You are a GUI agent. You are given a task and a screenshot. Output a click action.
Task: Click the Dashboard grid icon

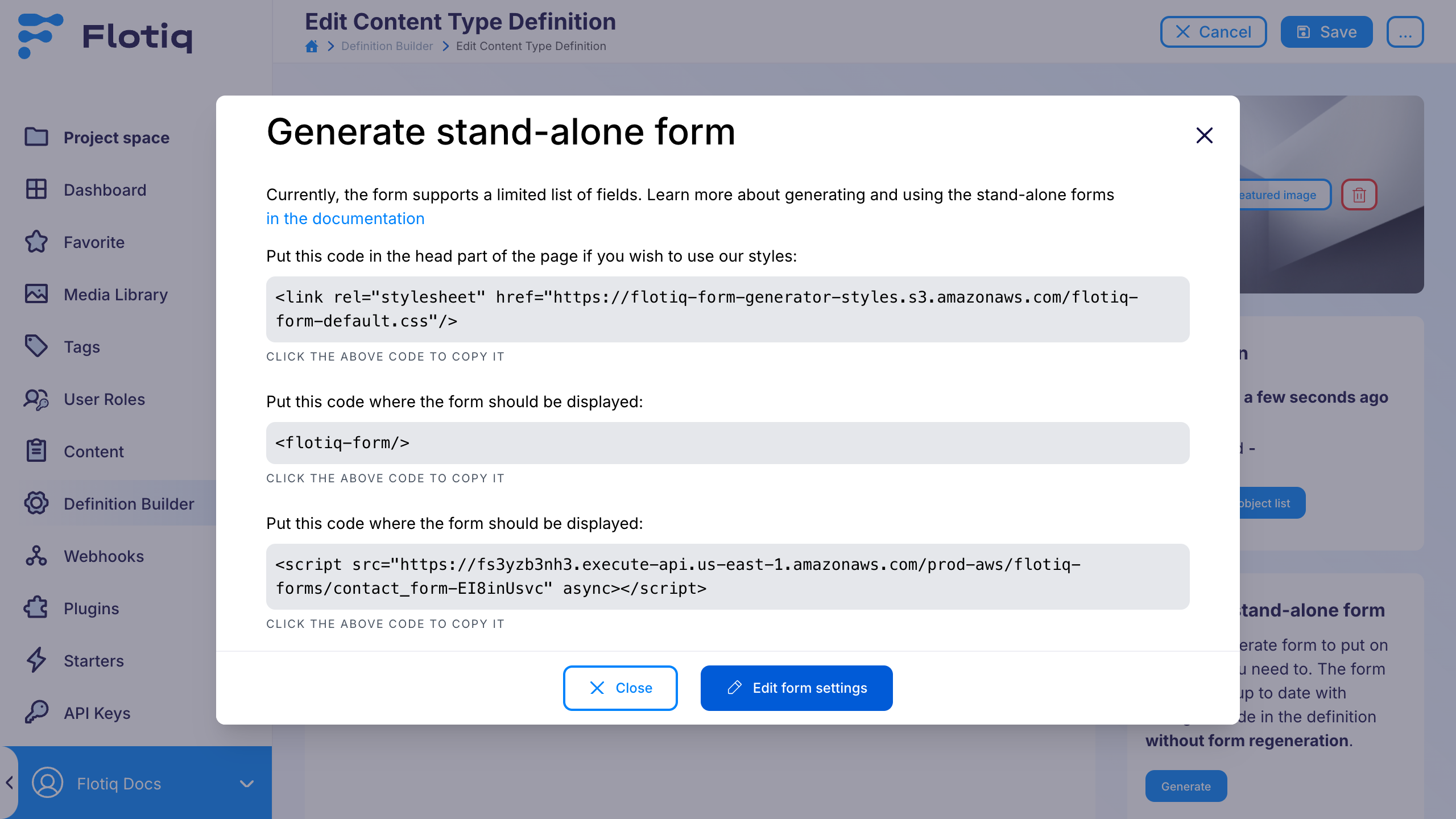pos(36,189)
